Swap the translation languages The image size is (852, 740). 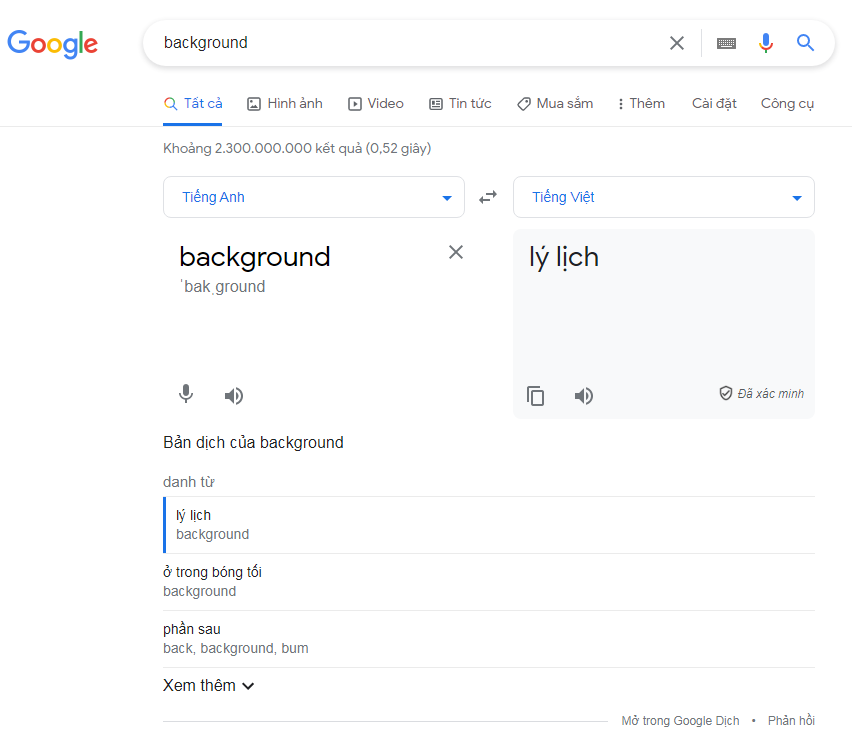point(488,197)
